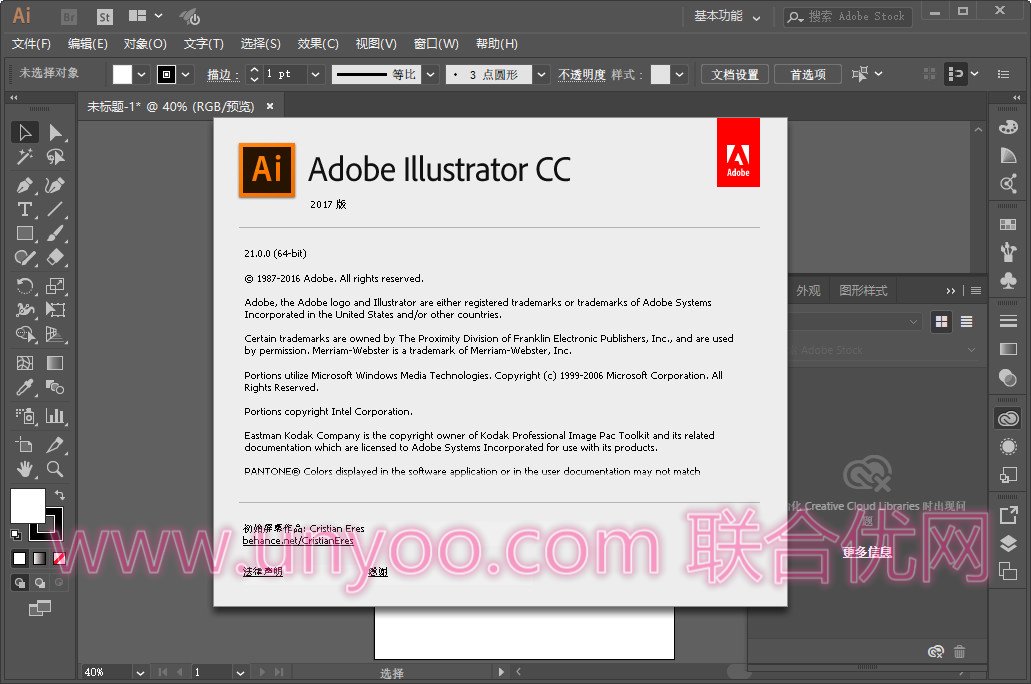Viewport: 1031px width, 684px height.
Task: Pick the Magic Wand tool
Action: tap(25, 157)
